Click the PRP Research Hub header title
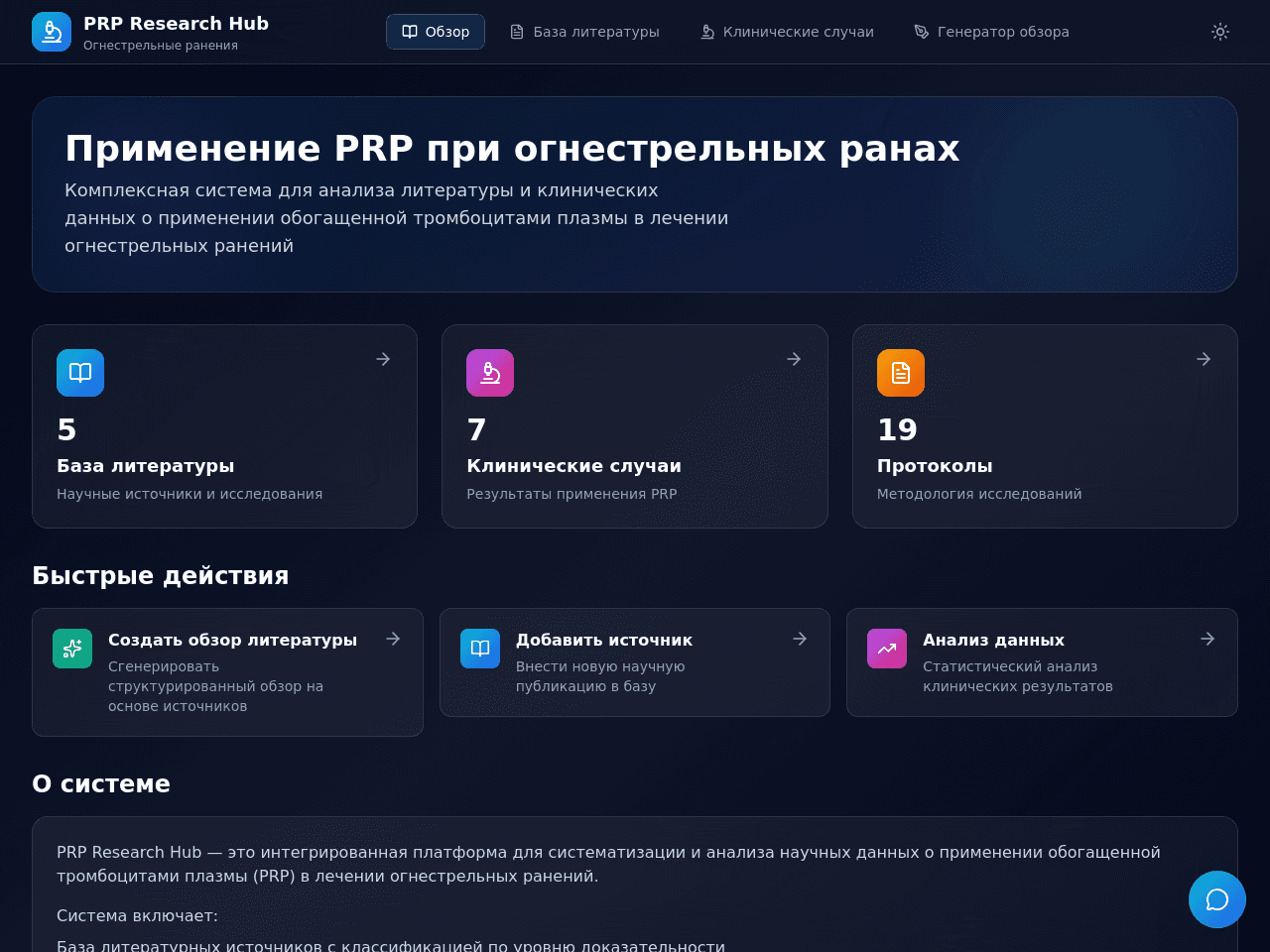The width and height of the screenshot is (1270, 952). (x=176, y=23)
